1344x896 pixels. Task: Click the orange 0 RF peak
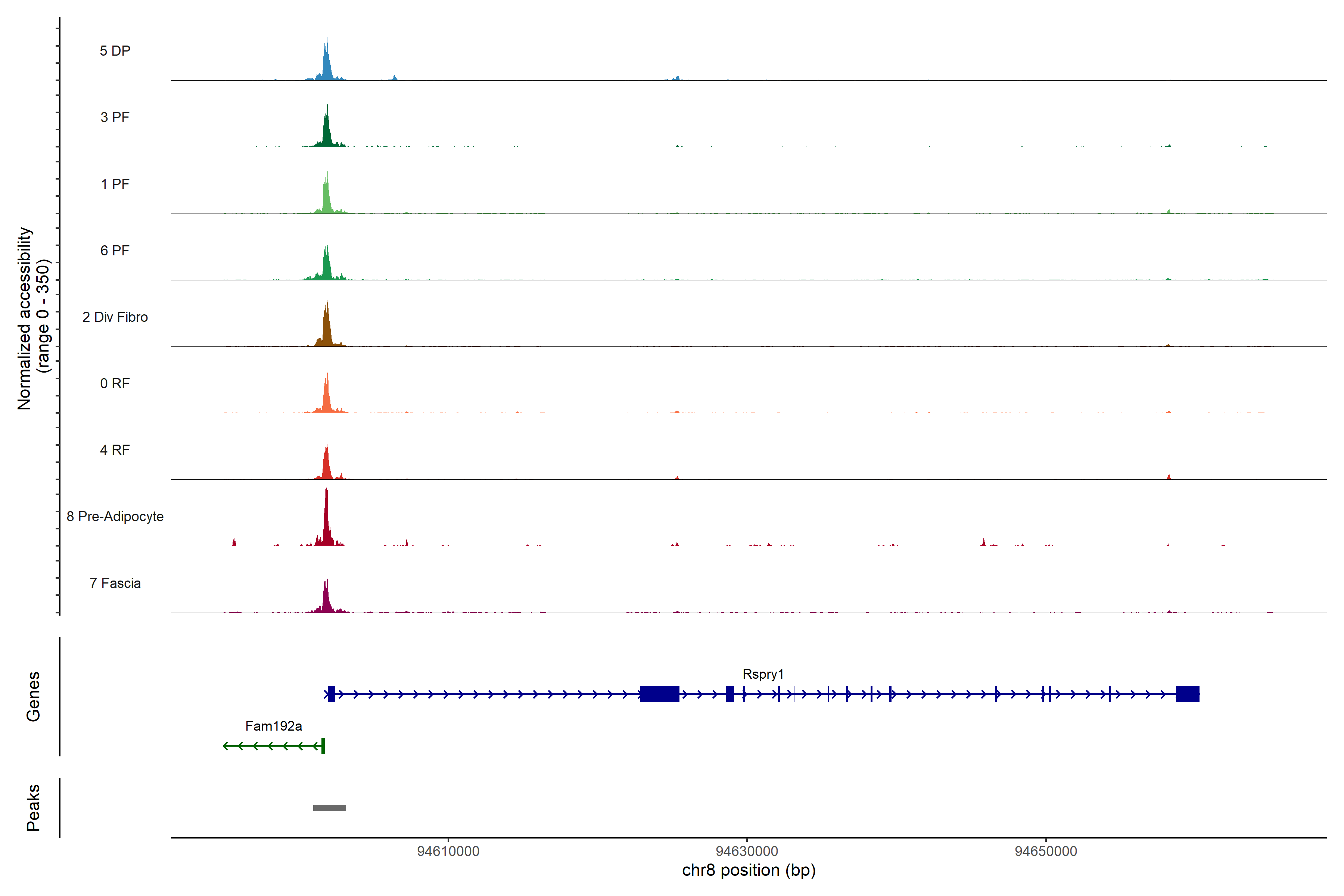pos(326,399)
